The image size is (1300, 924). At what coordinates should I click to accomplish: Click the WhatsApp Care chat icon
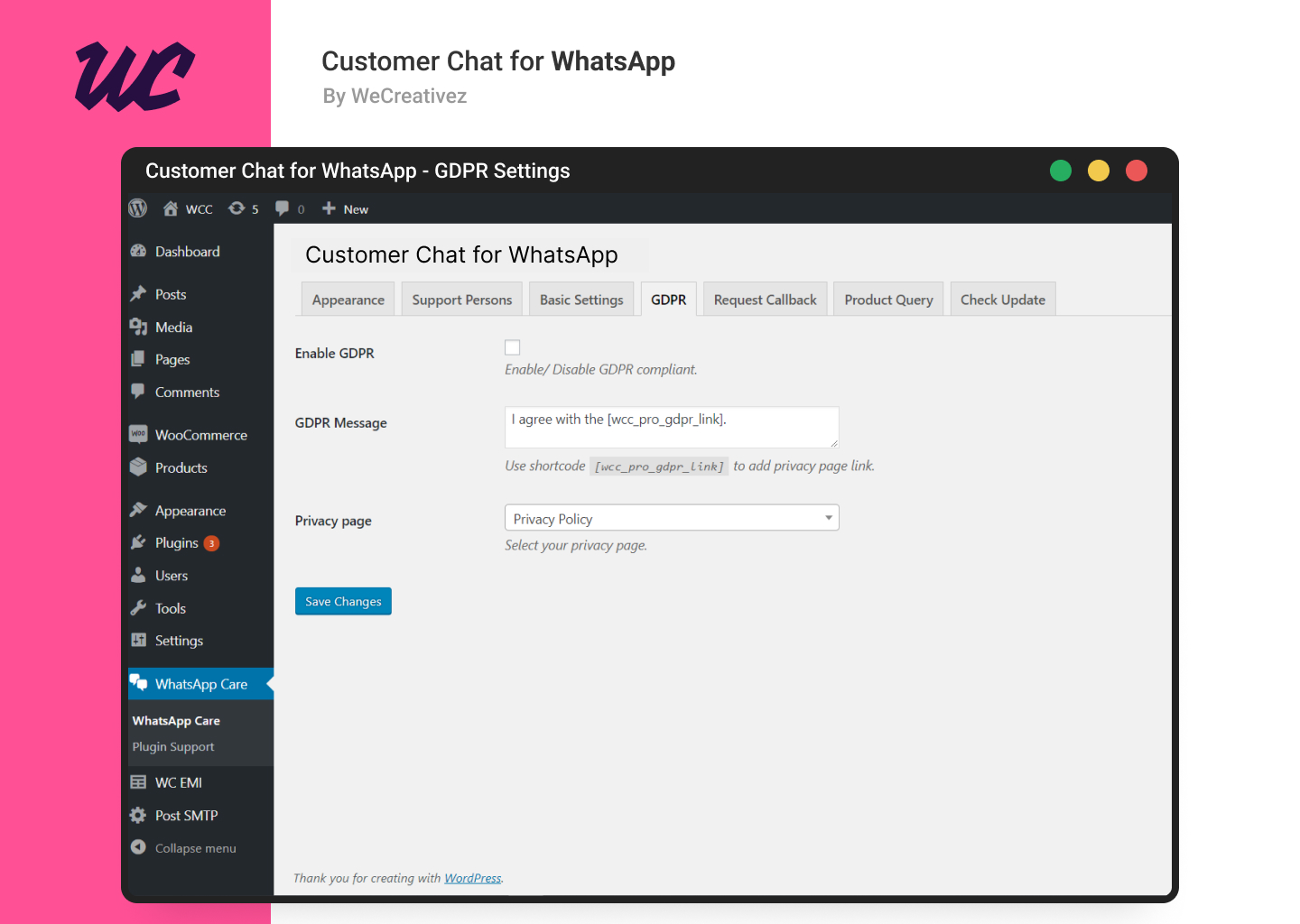pos(138,683)
